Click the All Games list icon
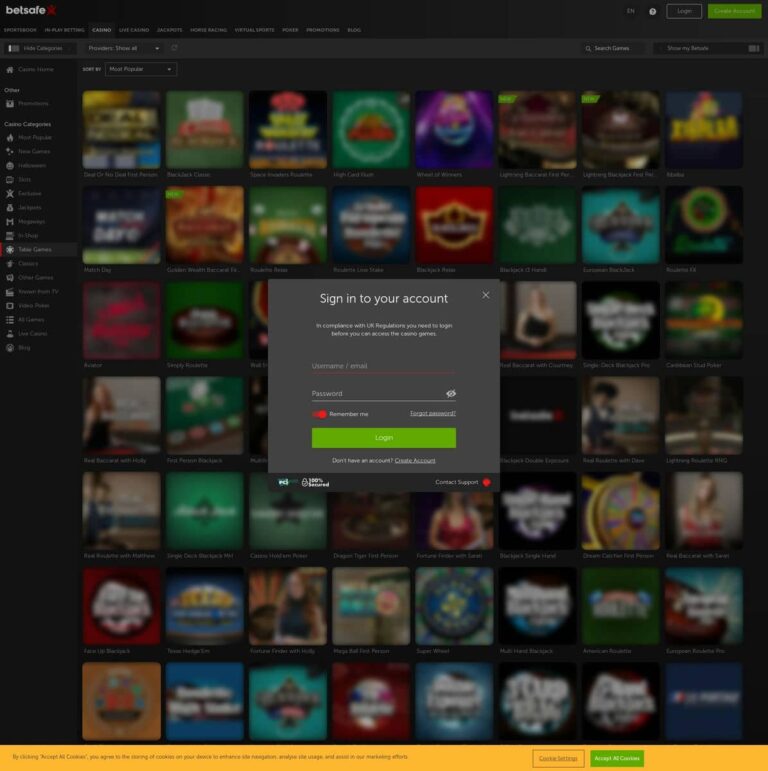This screenshot has width=768, height=771. [9, 320]
